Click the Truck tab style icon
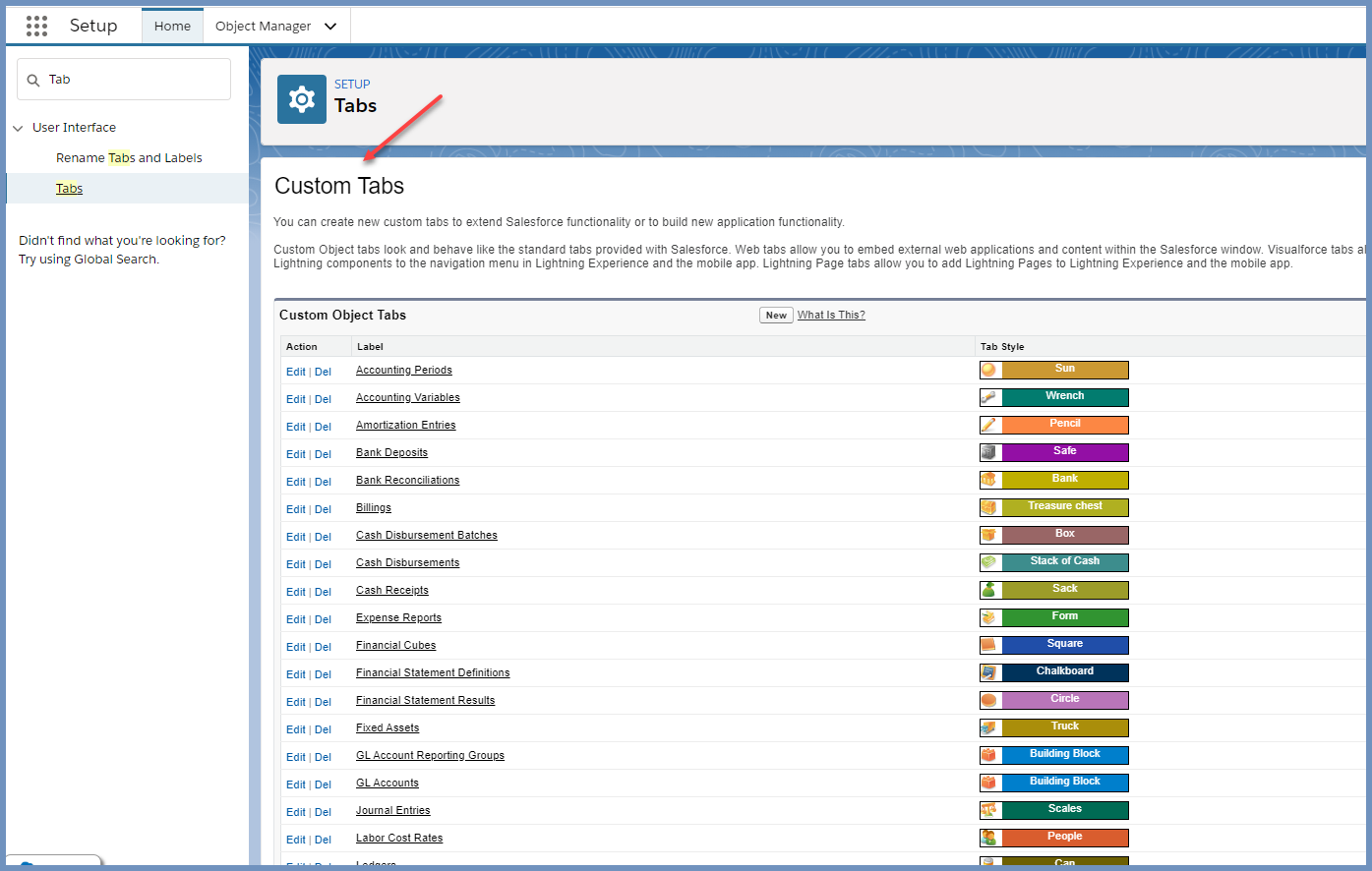The height and width of the screenshot is (871, 1372). click(990, 727)
